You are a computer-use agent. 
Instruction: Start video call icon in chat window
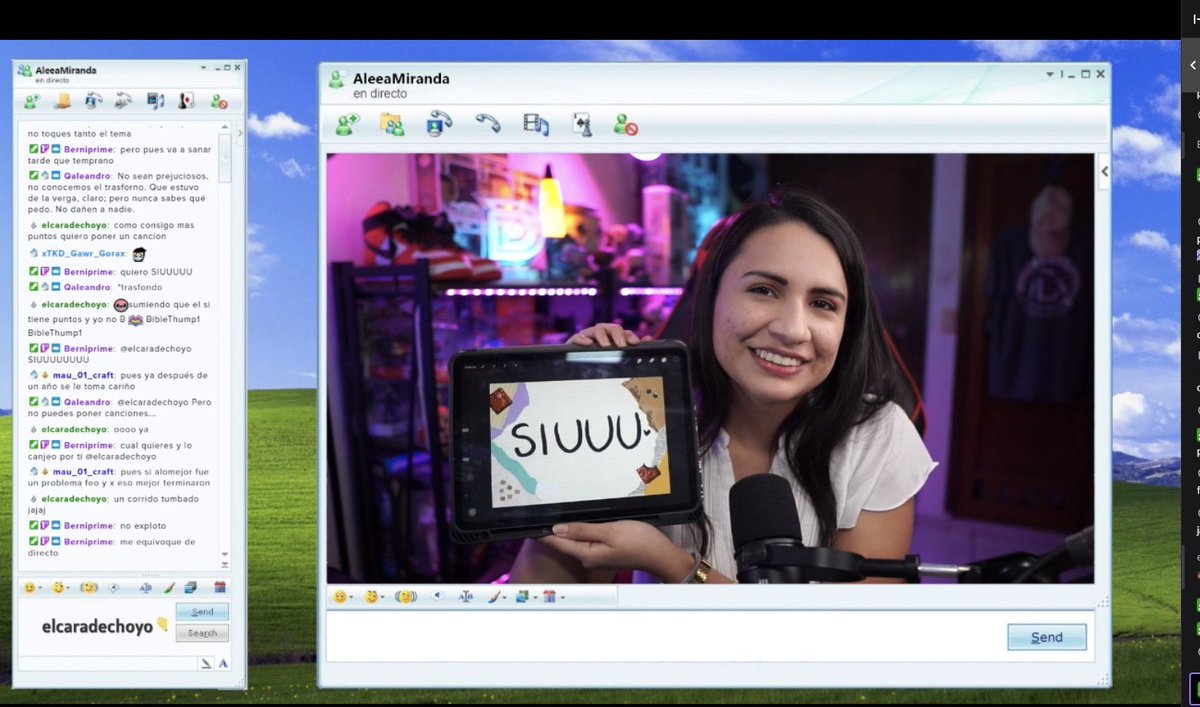click(x=93, y=101)
